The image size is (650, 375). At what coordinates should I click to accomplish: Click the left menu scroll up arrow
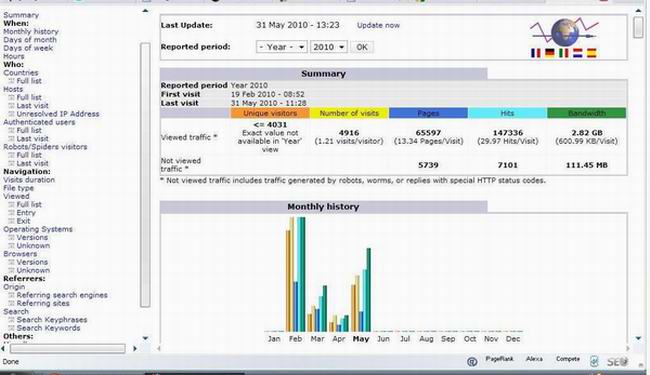145,10
